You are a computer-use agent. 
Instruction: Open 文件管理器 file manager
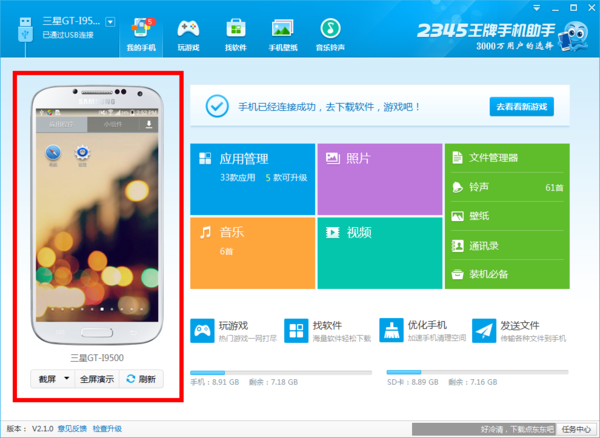(506, 157)
